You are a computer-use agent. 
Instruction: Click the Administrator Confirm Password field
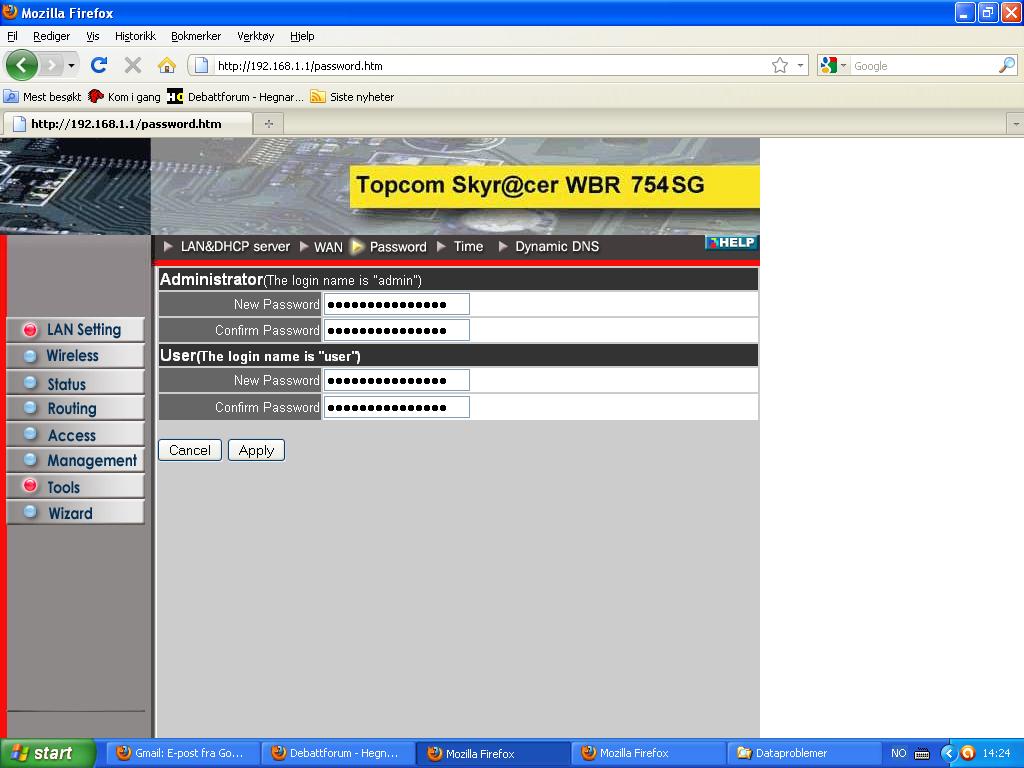click(396, 330)
